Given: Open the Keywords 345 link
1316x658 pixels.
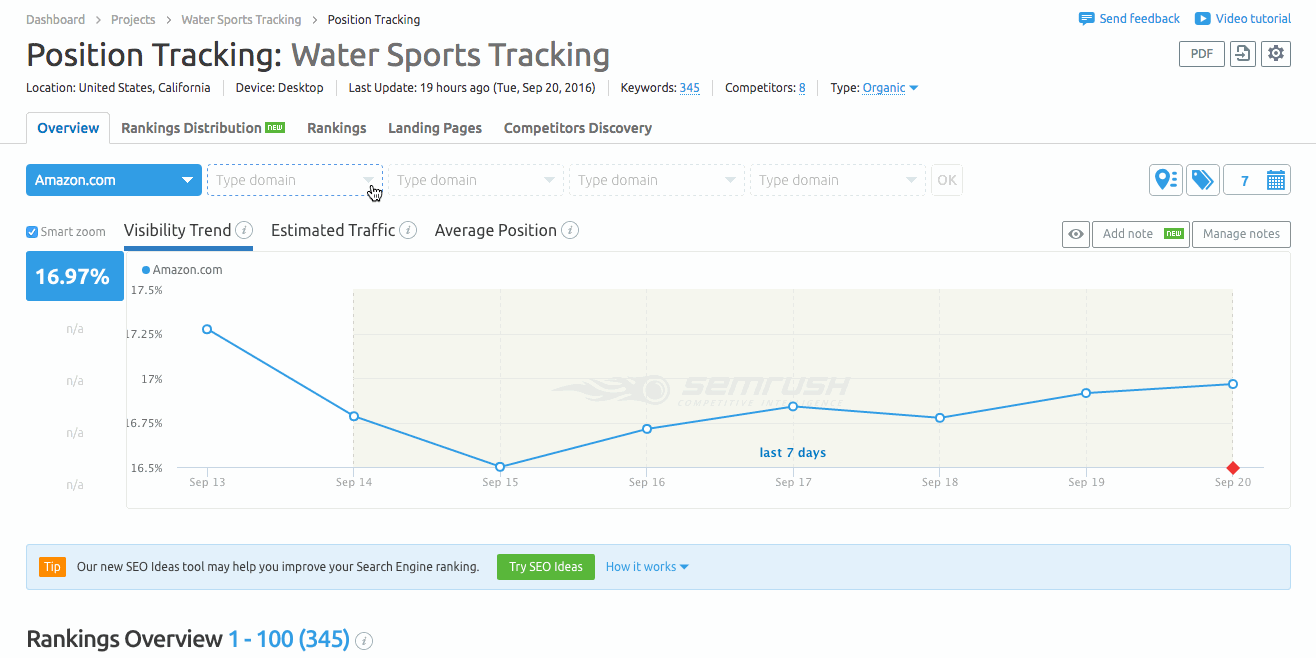Looking at the screenshot, I should (x=689, y=88).
